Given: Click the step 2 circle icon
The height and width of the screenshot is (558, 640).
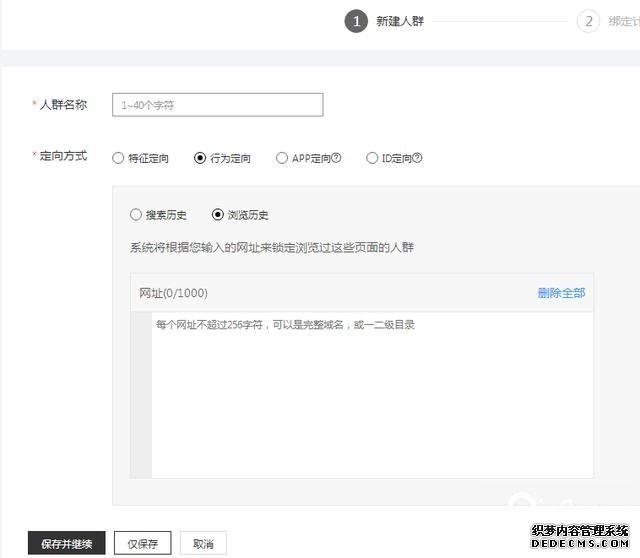Looking at the screenshot, I should pyautogui.click(x=588, y=21).
